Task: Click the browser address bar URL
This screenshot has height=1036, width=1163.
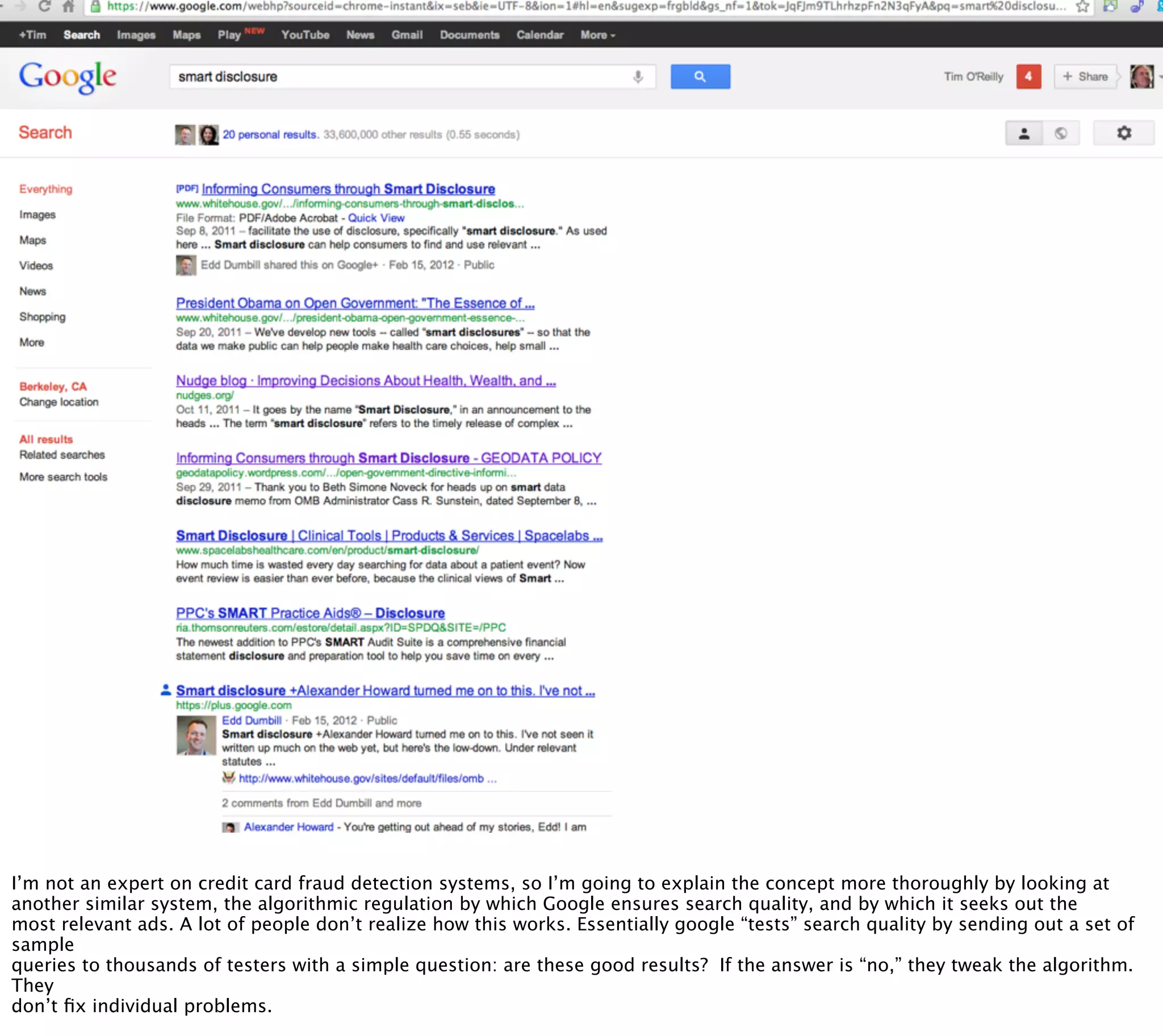Action: click(586, 7)
